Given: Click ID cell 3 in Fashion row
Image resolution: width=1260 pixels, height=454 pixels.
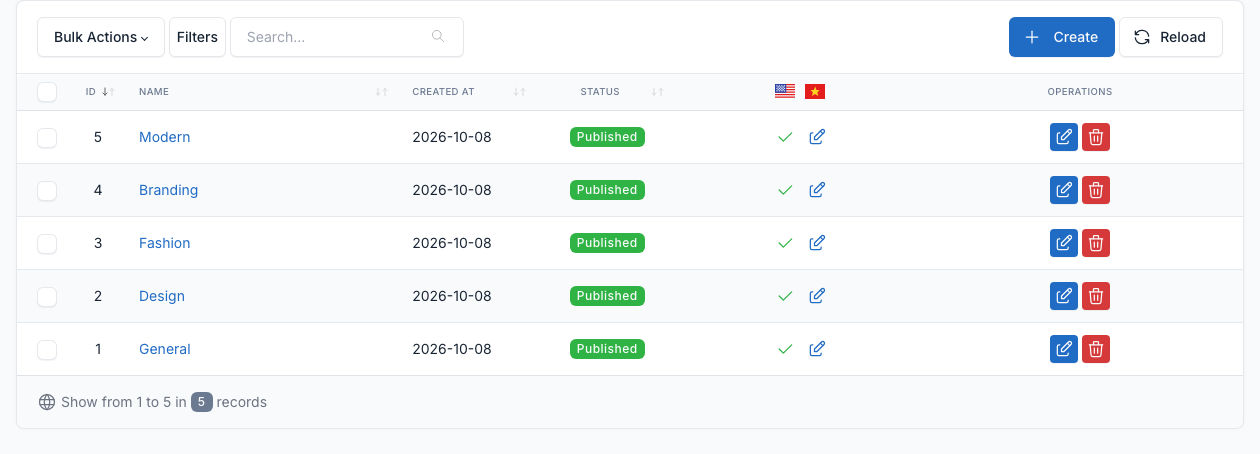Looking at the screenshot, I should [x=98, y=243].
